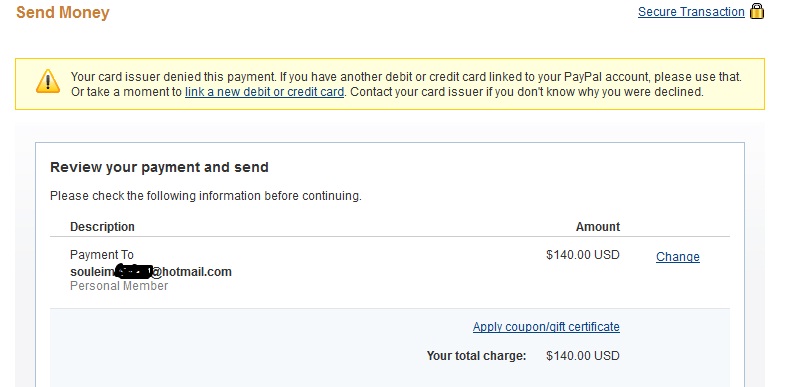The image size is (800, 387).
Task: Open Apply coupon/gift certificate link
Action: pos(546,327)
